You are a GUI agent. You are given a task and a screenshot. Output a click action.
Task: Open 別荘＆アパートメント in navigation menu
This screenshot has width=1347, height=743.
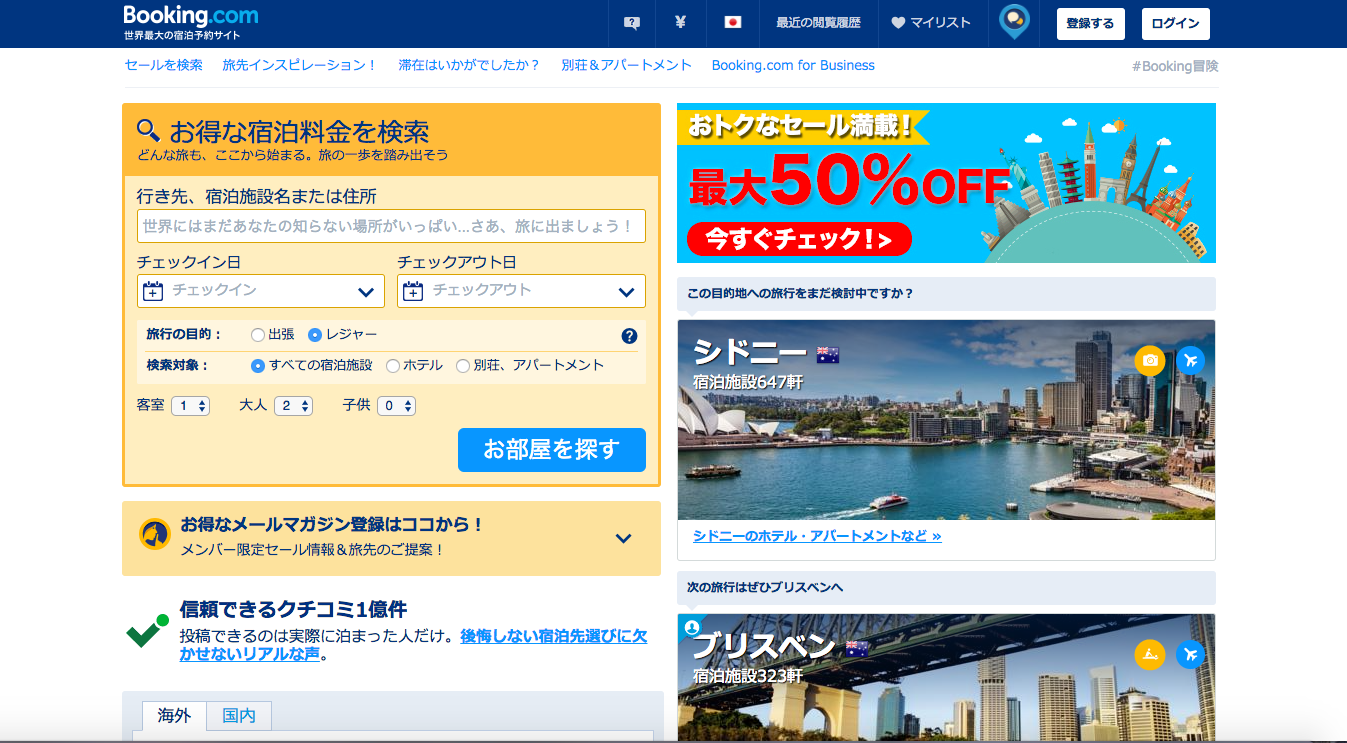point(626,65)
